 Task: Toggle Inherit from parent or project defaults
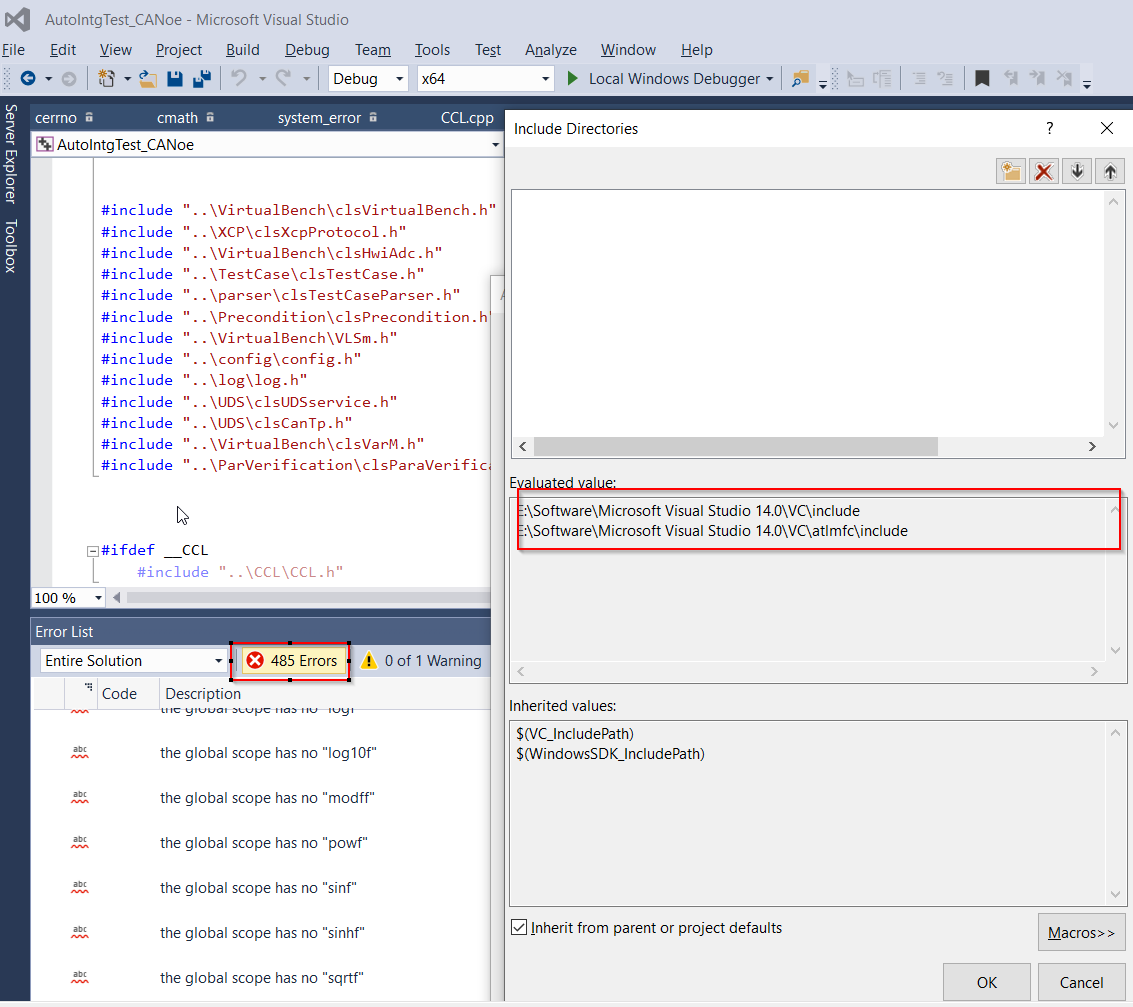(x=519, y=928)
